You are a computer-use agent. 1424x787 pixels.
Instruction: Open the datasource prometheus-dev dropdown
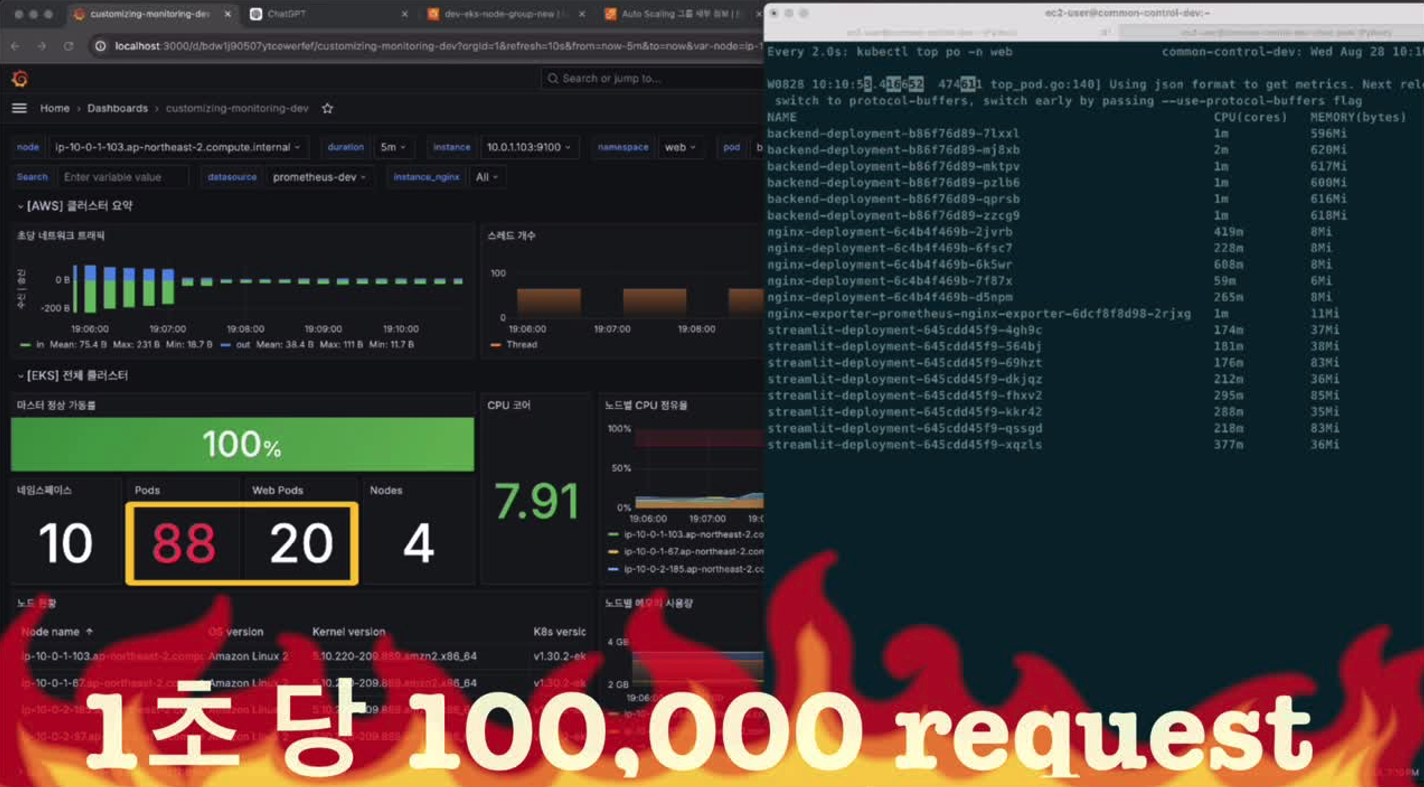click(320, 177)
